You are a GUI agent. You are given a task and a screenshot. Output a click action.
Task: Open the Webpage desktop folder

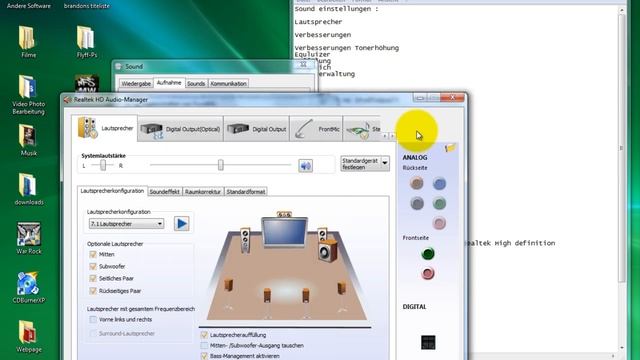click(x=29, y=337)
